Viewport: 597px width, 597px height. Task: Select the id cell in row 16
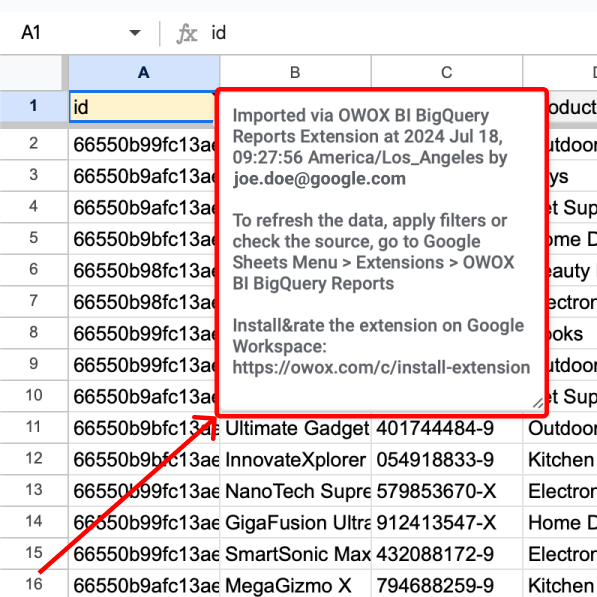pyautogui.click(x=144, y=584)
